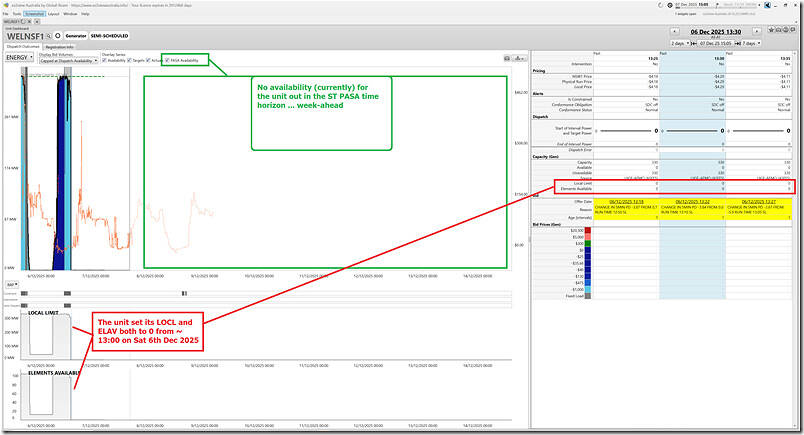Open the Help menu
Screen dimensions: 804x435
coord(85,14)
